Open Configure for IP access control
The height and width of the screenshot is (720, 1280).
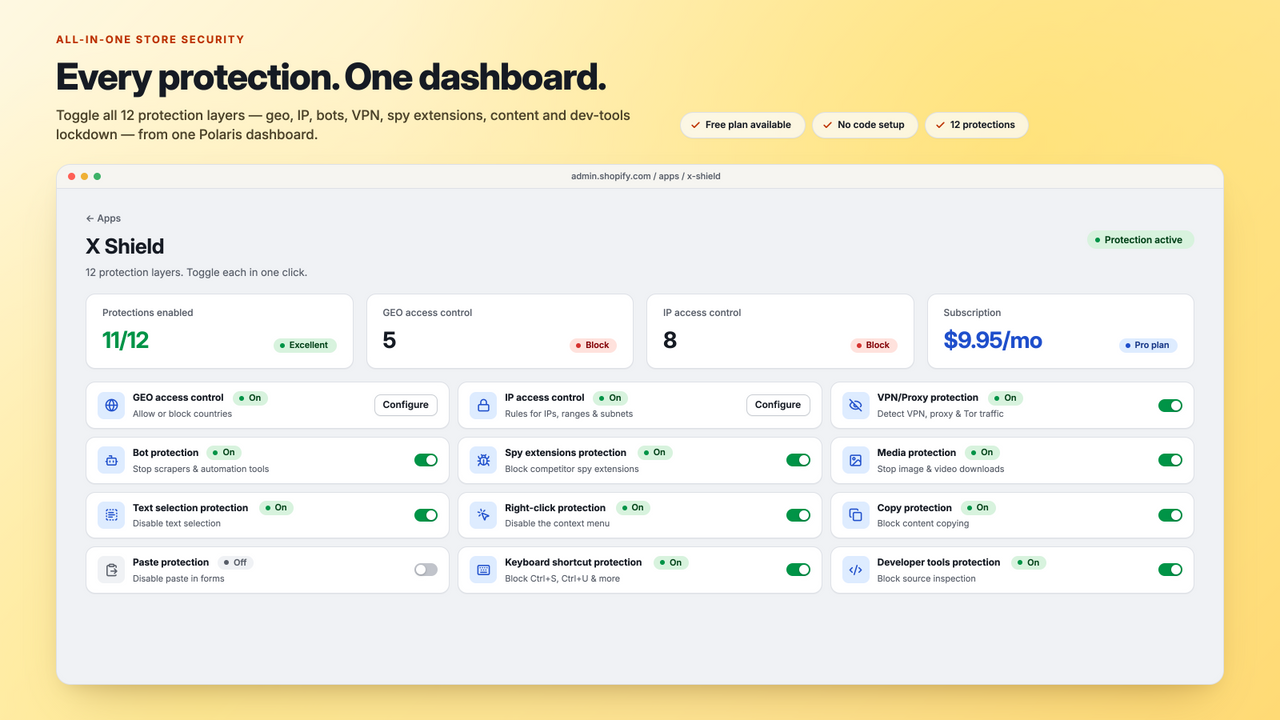(778, 405)
